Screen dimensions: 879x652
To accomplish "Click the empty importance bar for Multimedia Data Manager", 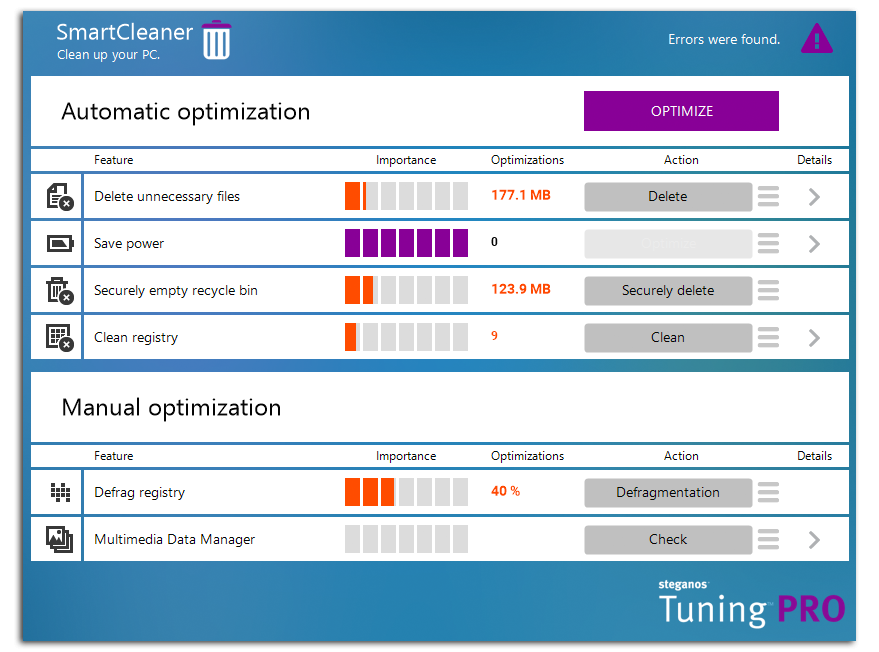I will pyautogui.click(x=406, y=539).
